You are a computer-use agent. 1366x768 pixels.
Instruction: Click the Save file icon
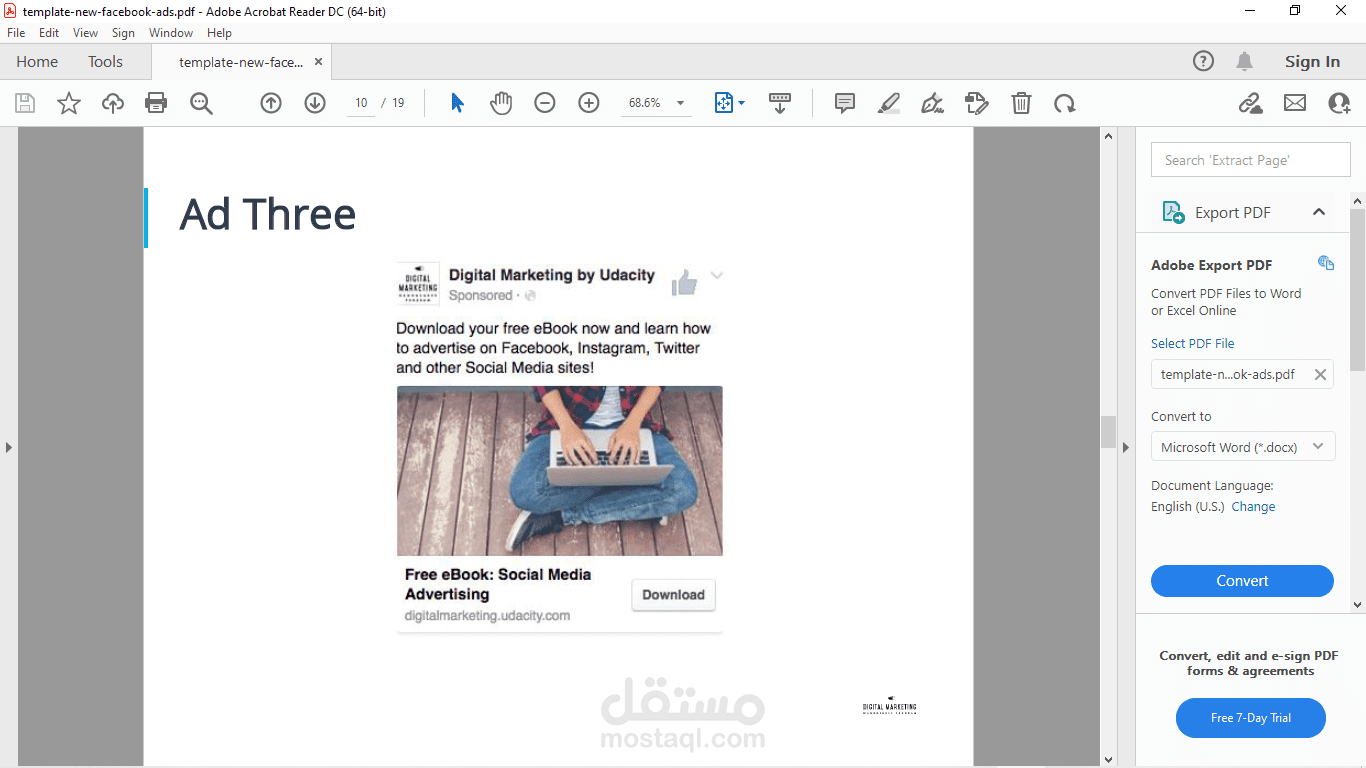click(25, 103)
